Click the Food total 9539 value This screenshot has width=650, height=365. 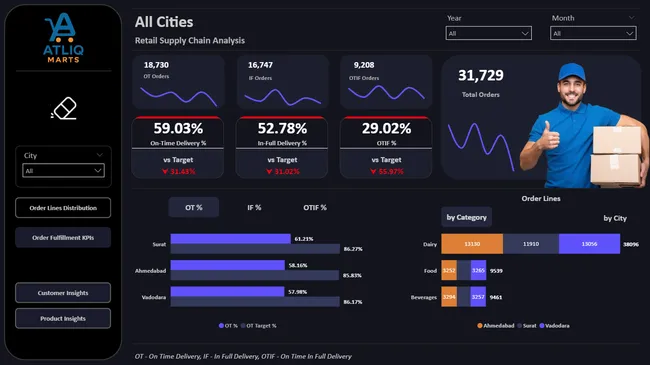496,271
